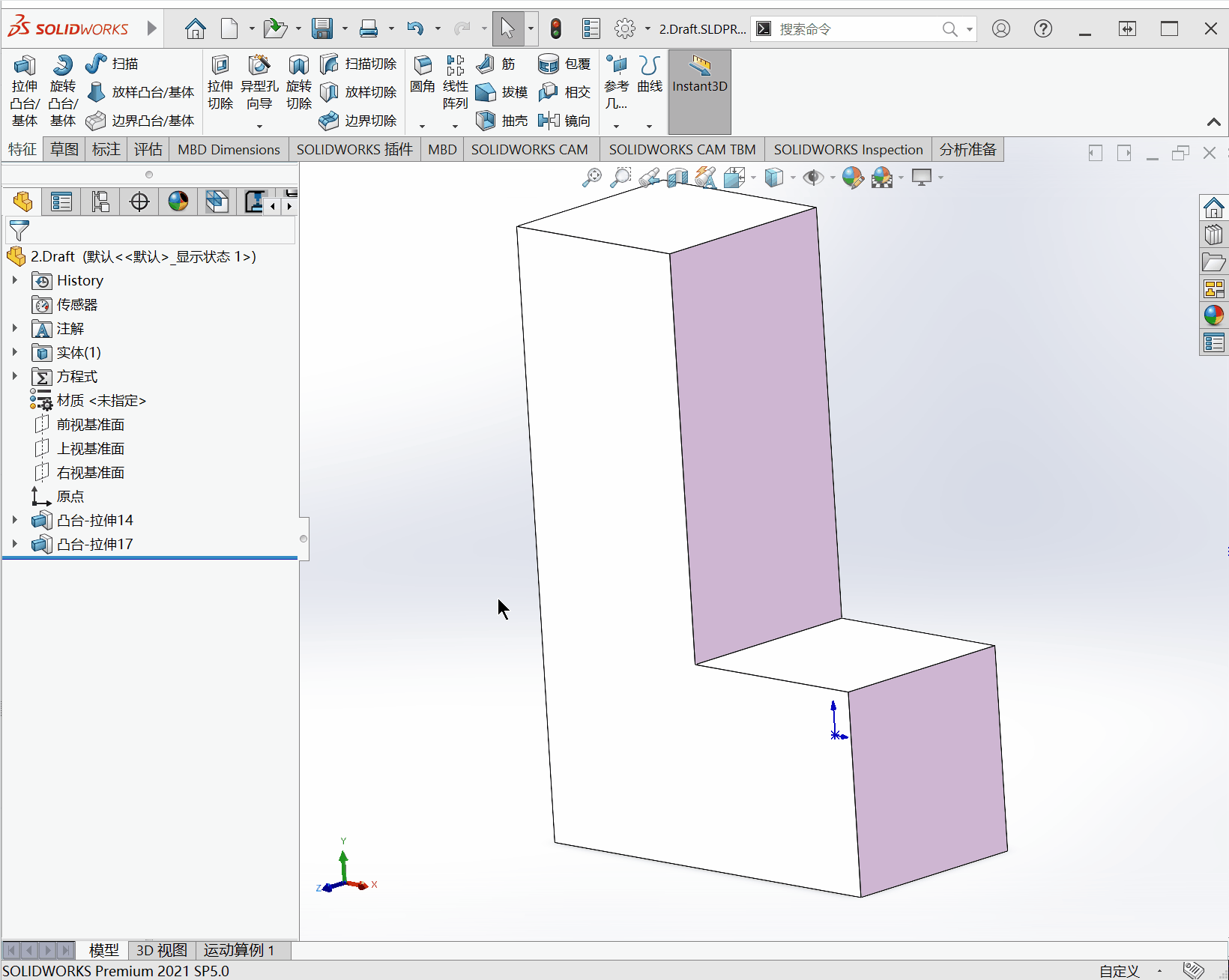Open the FeatureManager design tree tab

pyautogui.click(x=22, y=202)
